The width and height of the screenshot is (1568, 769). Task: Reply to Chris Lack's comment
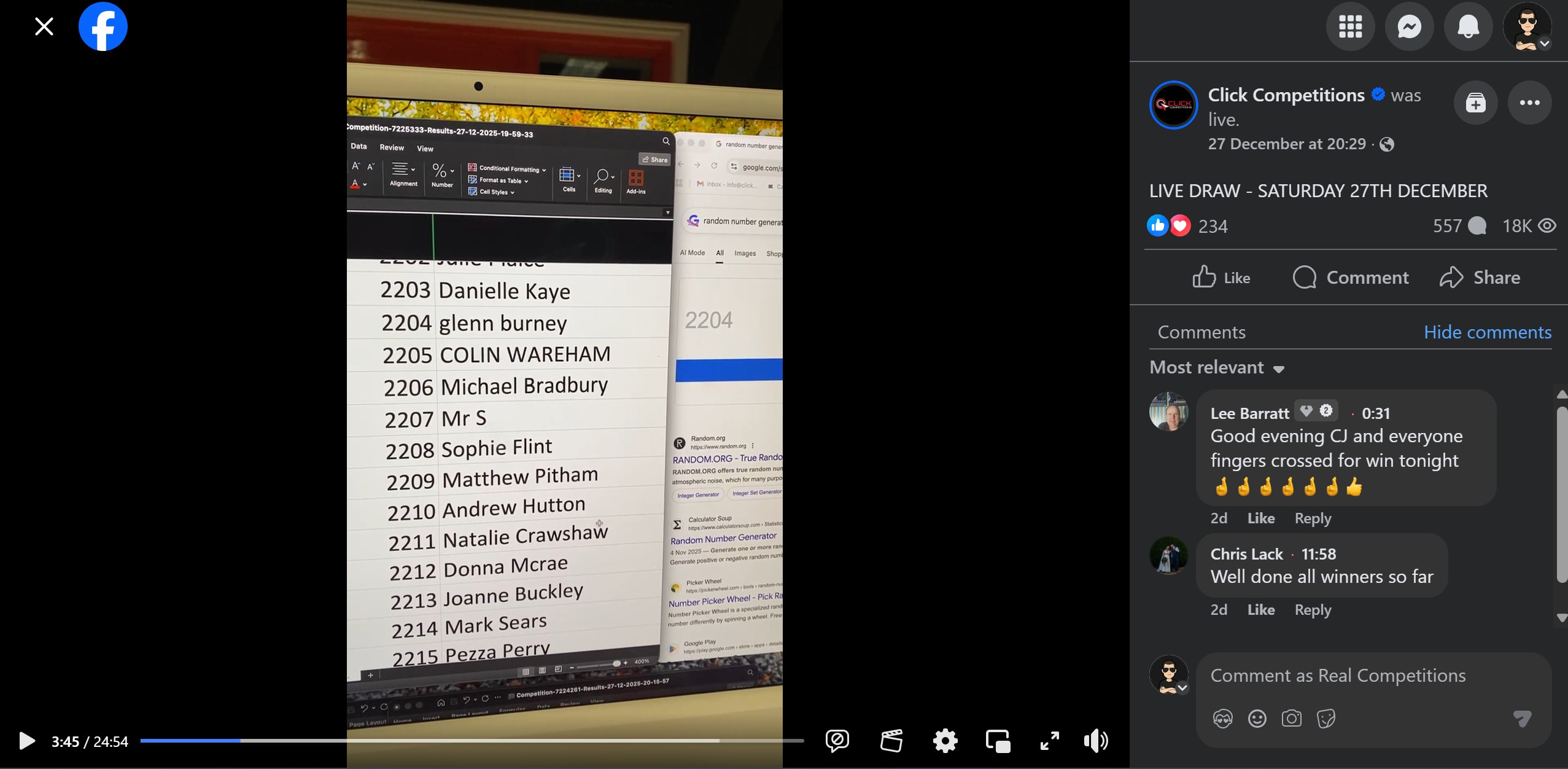1313,610
